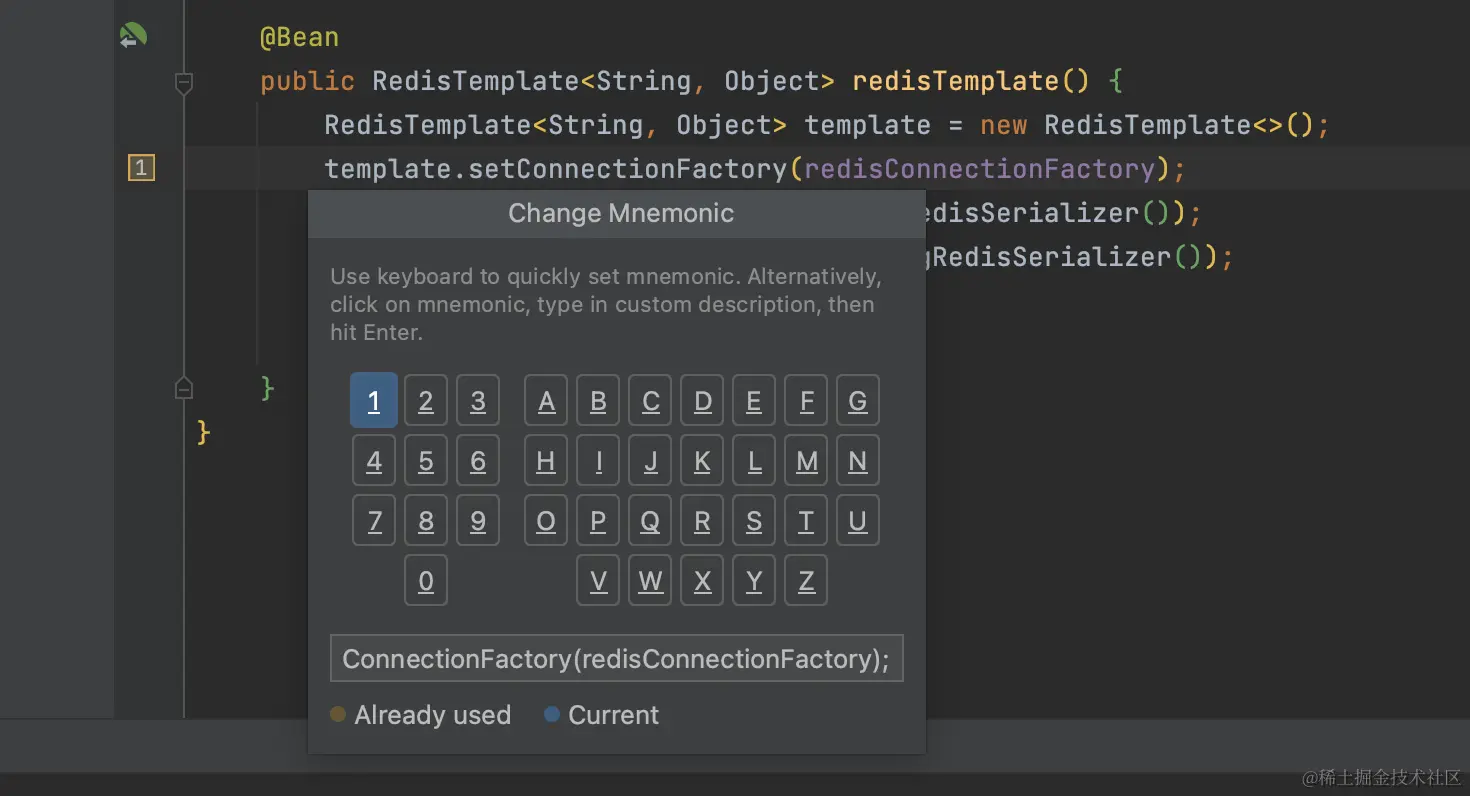Screen dimensions: 1470x796
Task: Click the 'Current' legend label
Action: click(613, 715)
